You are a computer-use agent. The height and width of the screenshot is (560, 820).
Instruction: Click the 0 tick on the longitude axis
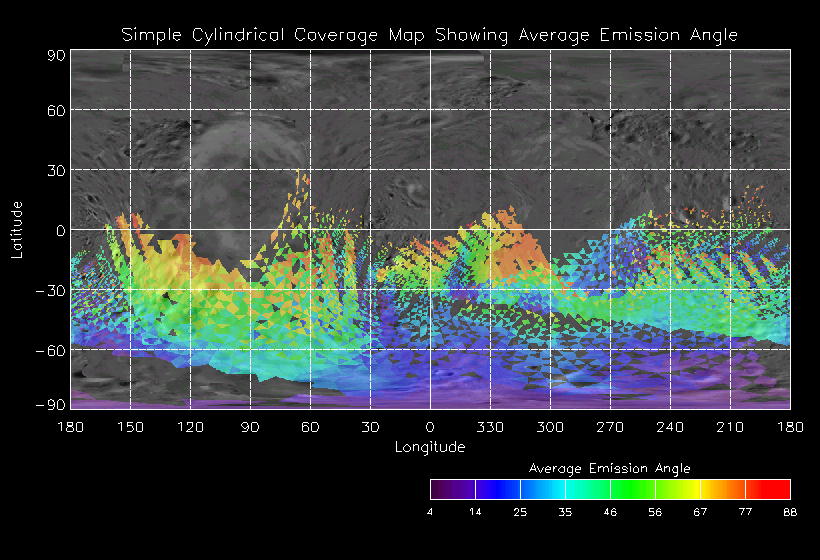point(430,427)
